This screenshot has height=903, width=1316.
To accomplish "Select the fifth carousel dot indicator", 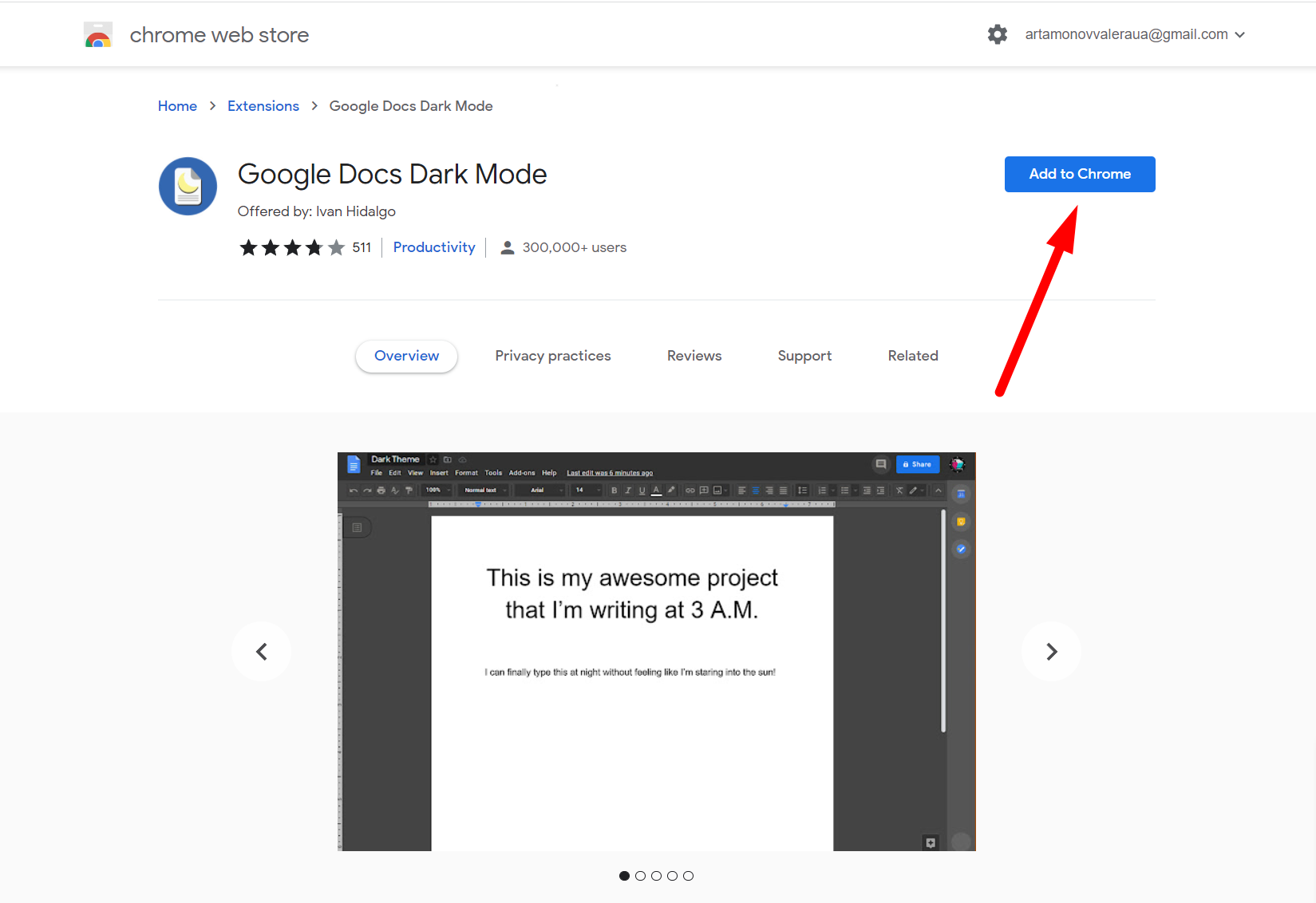I will [688, 876].
